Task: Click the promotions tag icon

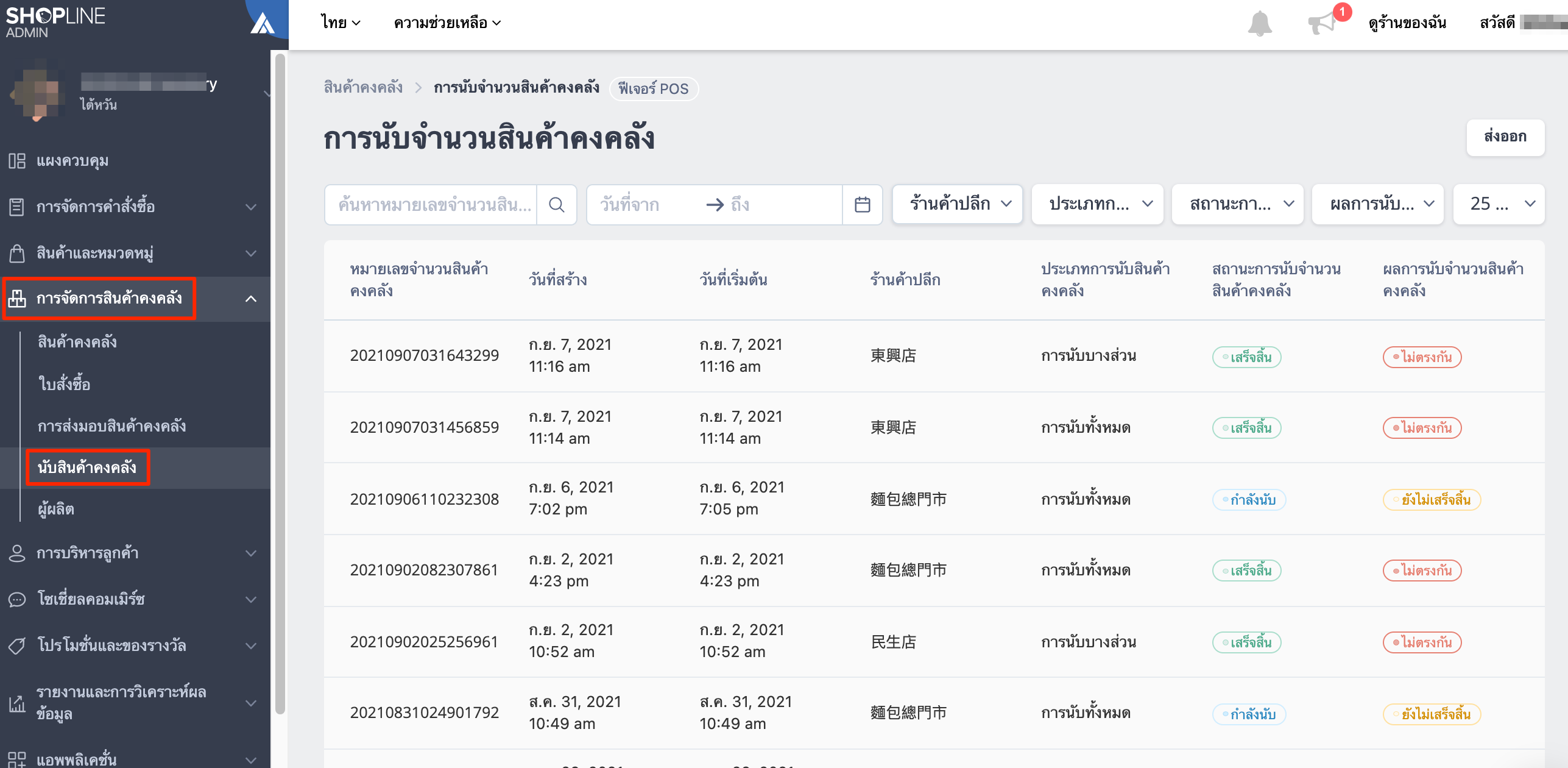Action: point(17,645)
